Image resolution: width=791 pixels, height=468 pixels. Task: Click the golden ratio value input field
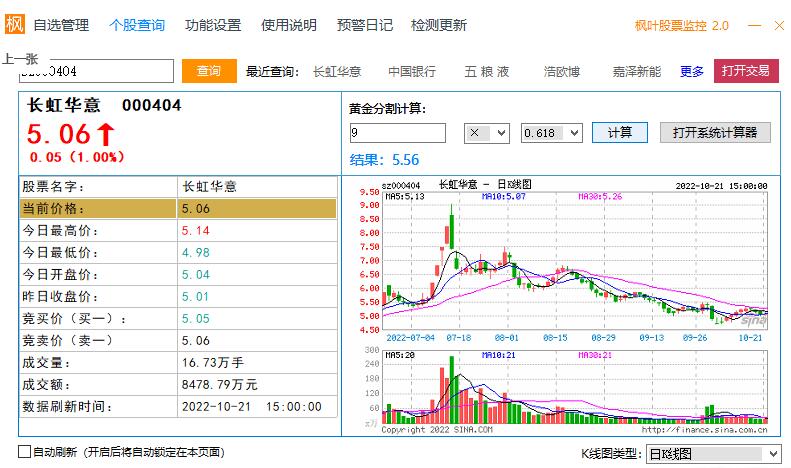(x=397, y=133)
